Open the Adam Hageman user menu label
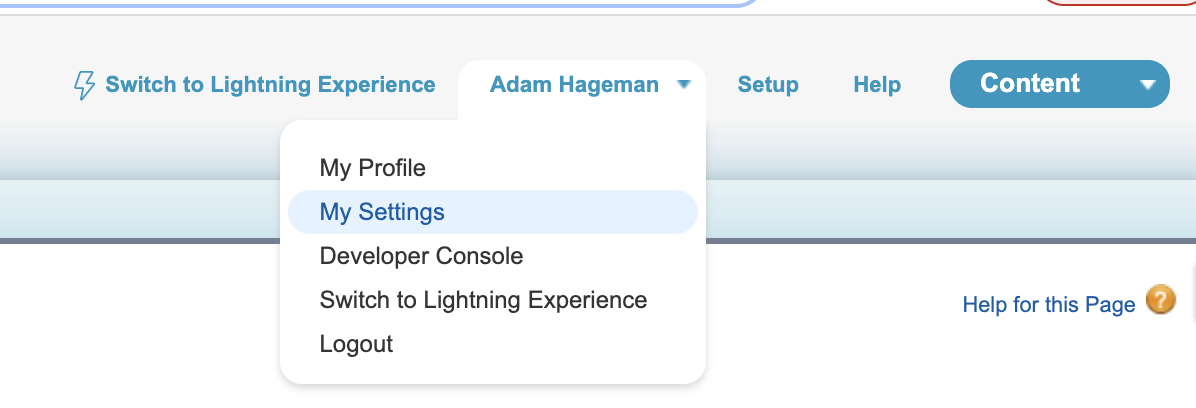This screenshot has width=1196, height=408. click(574, 85)
